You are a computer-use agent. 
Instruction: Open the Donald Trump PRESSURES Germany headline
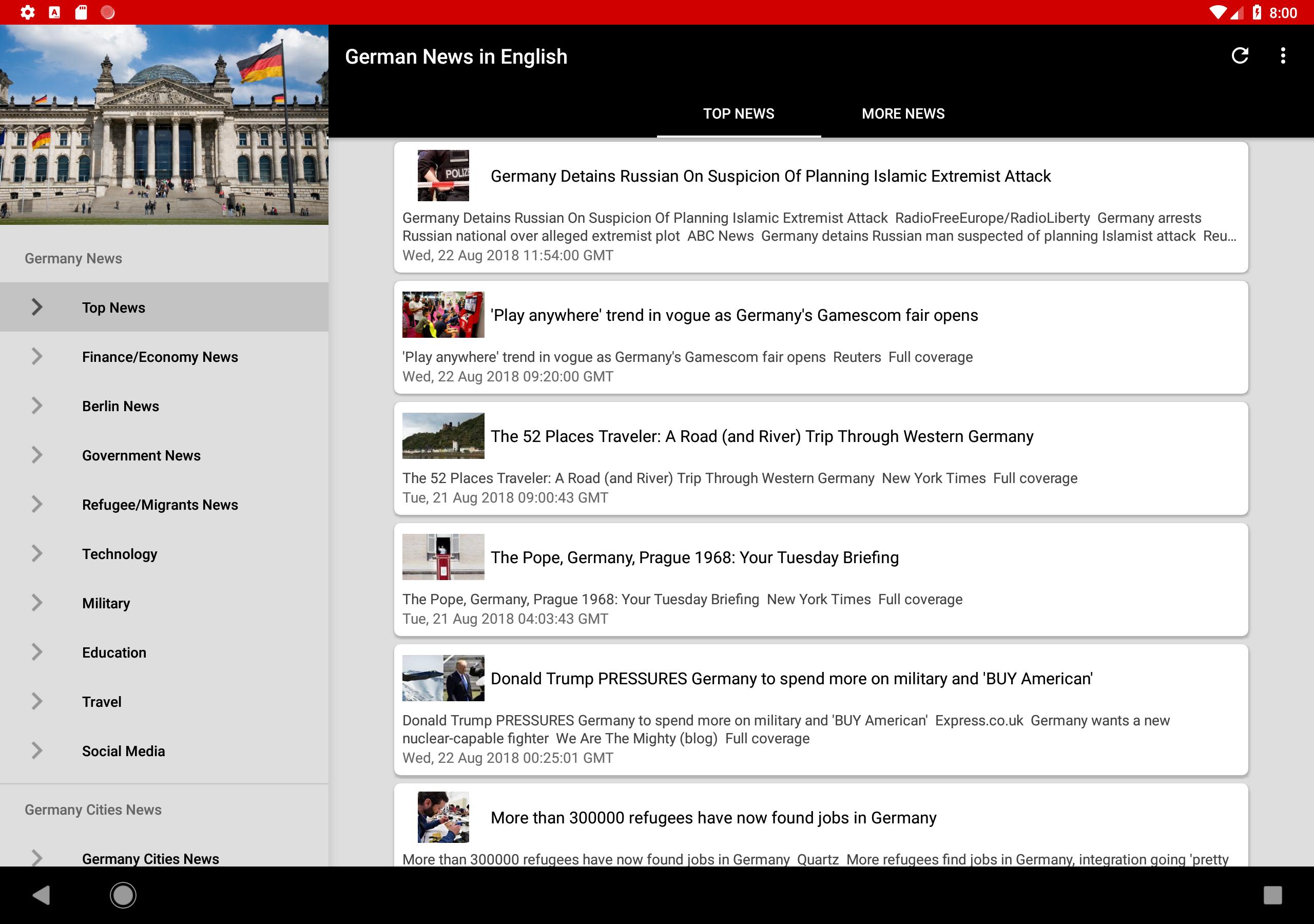point(791,679)
